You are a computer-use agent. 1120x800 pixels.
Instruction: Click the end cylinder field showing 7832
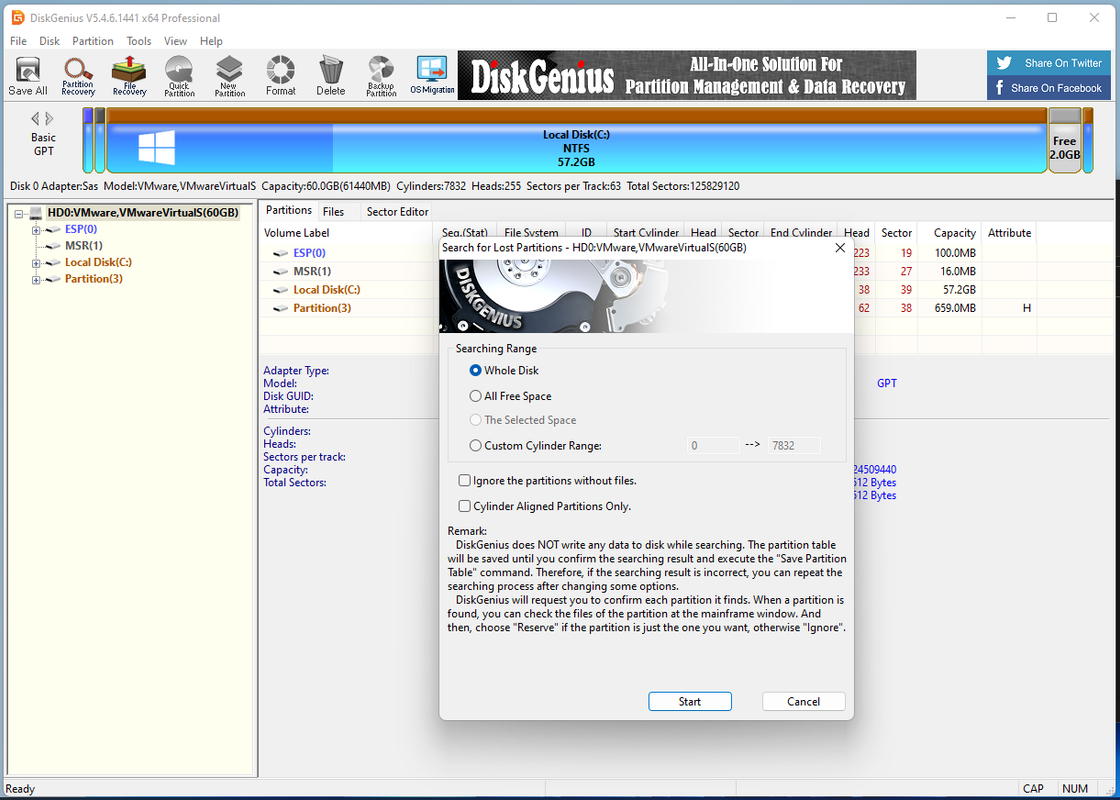(x=794, y=446)
